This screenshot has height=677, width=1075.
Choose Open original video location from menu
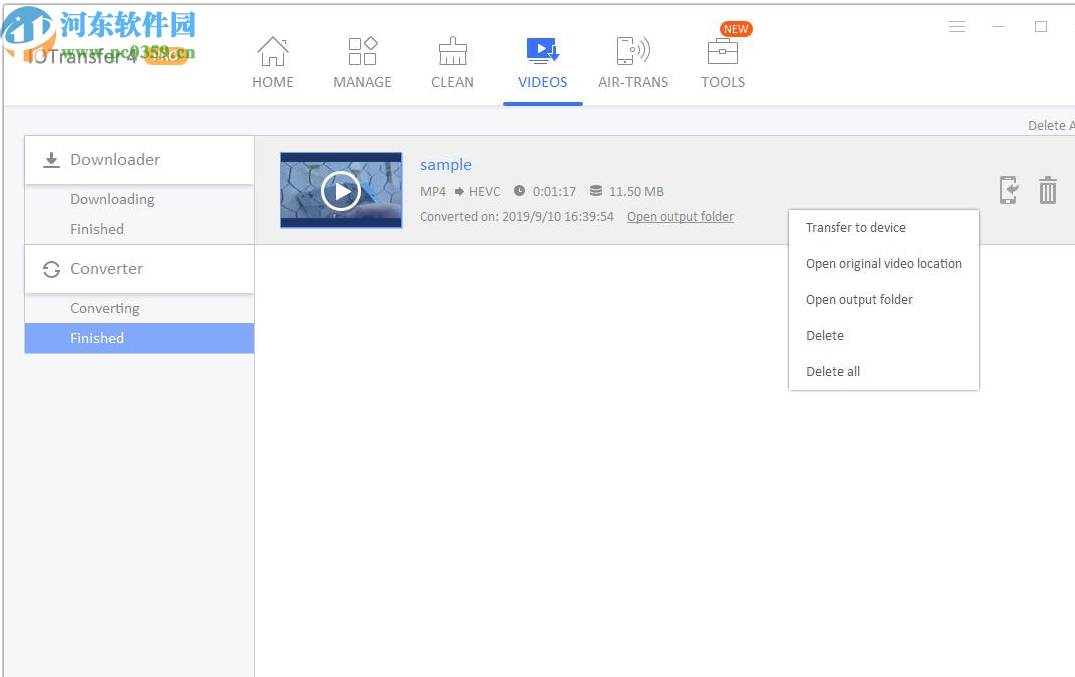[884, 263]
